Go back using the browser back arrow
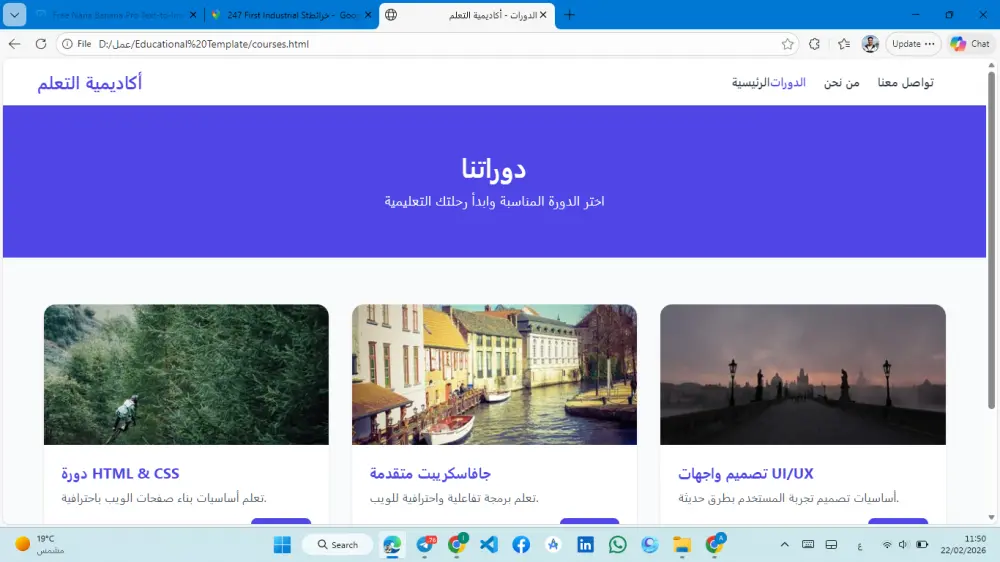Image resolution: width=1000 pixels, height=562 pixels. [x=15, y=44]
